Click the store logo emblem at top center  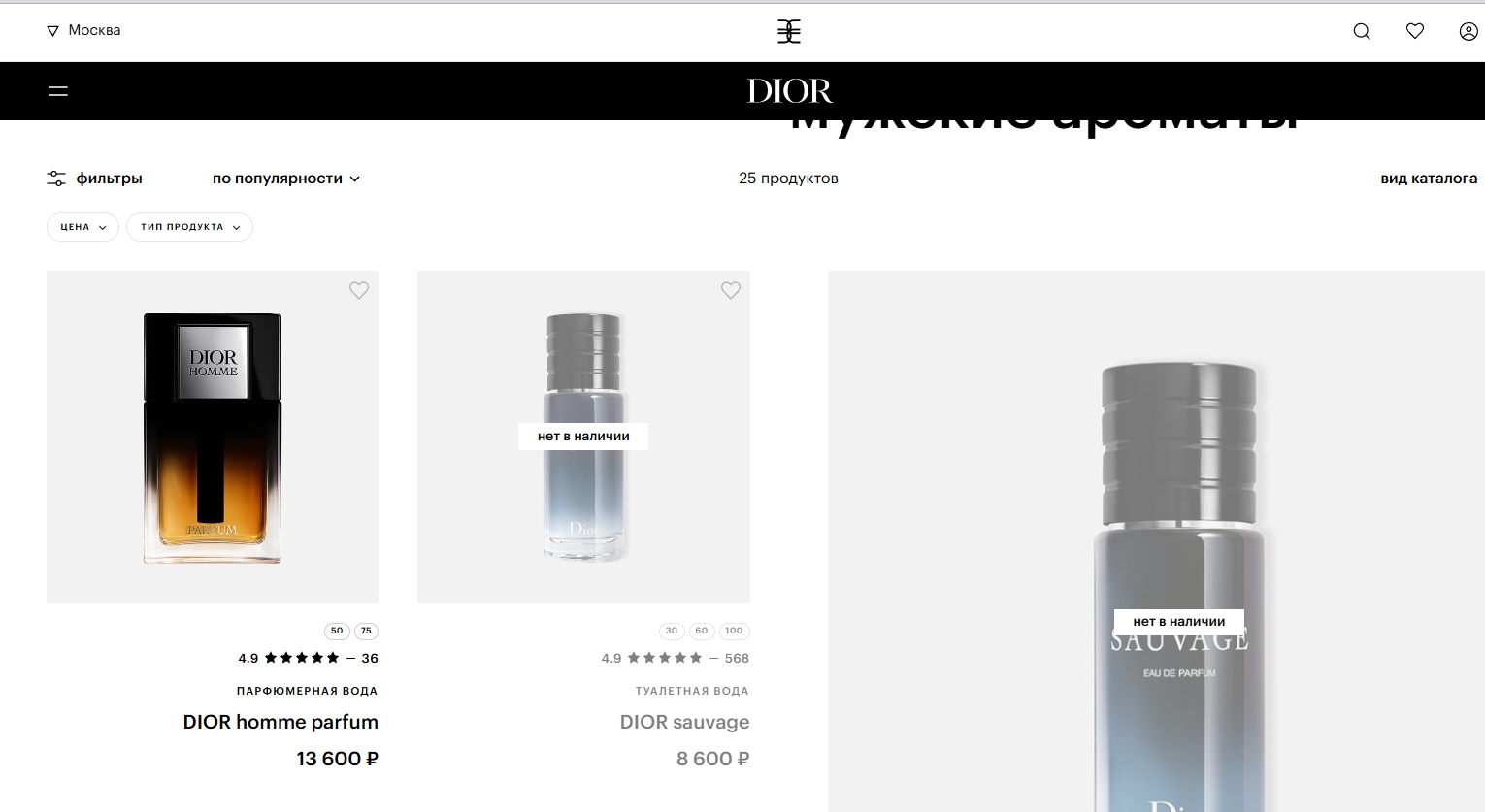tap(789, 31)
